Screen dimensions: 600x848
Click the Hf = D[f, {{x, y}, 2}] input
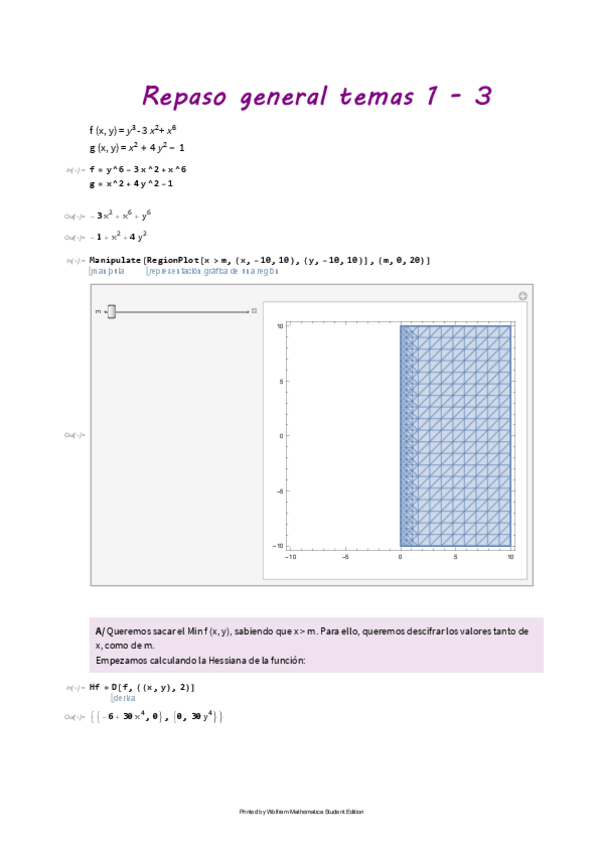pos(142,687)
